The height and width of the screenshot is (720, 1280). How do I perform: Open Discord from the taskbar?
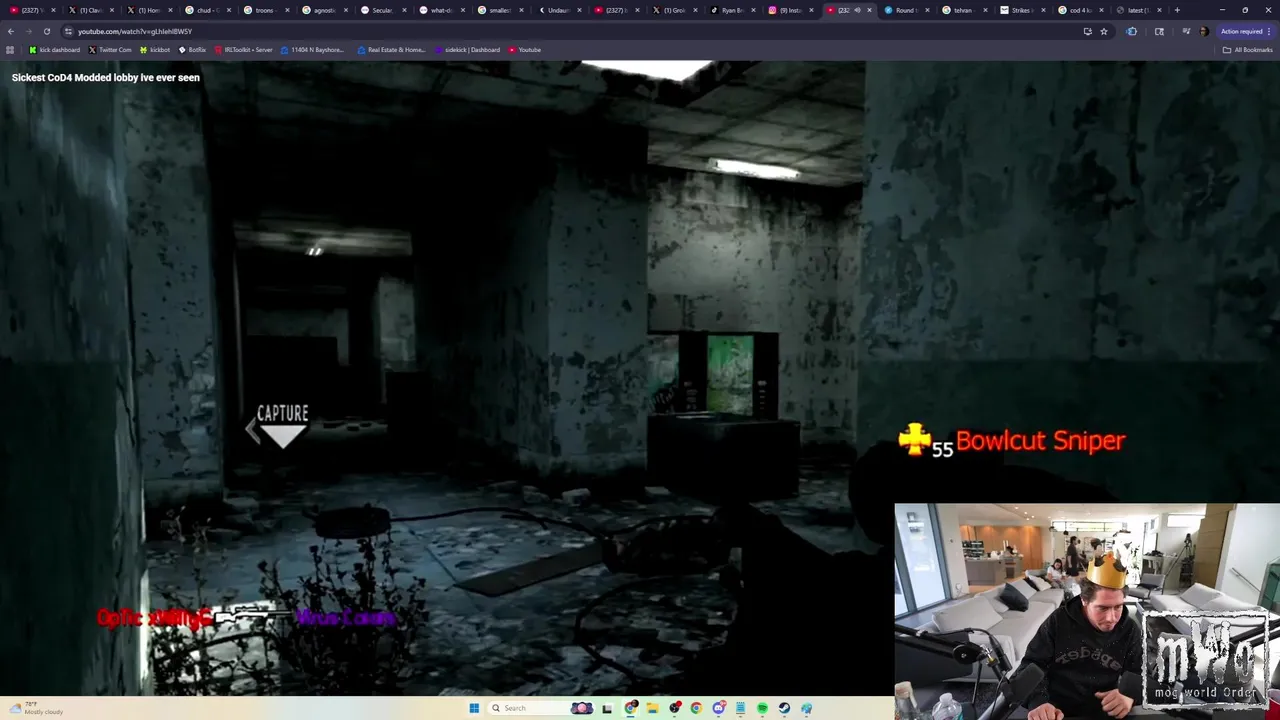[719, 708]
